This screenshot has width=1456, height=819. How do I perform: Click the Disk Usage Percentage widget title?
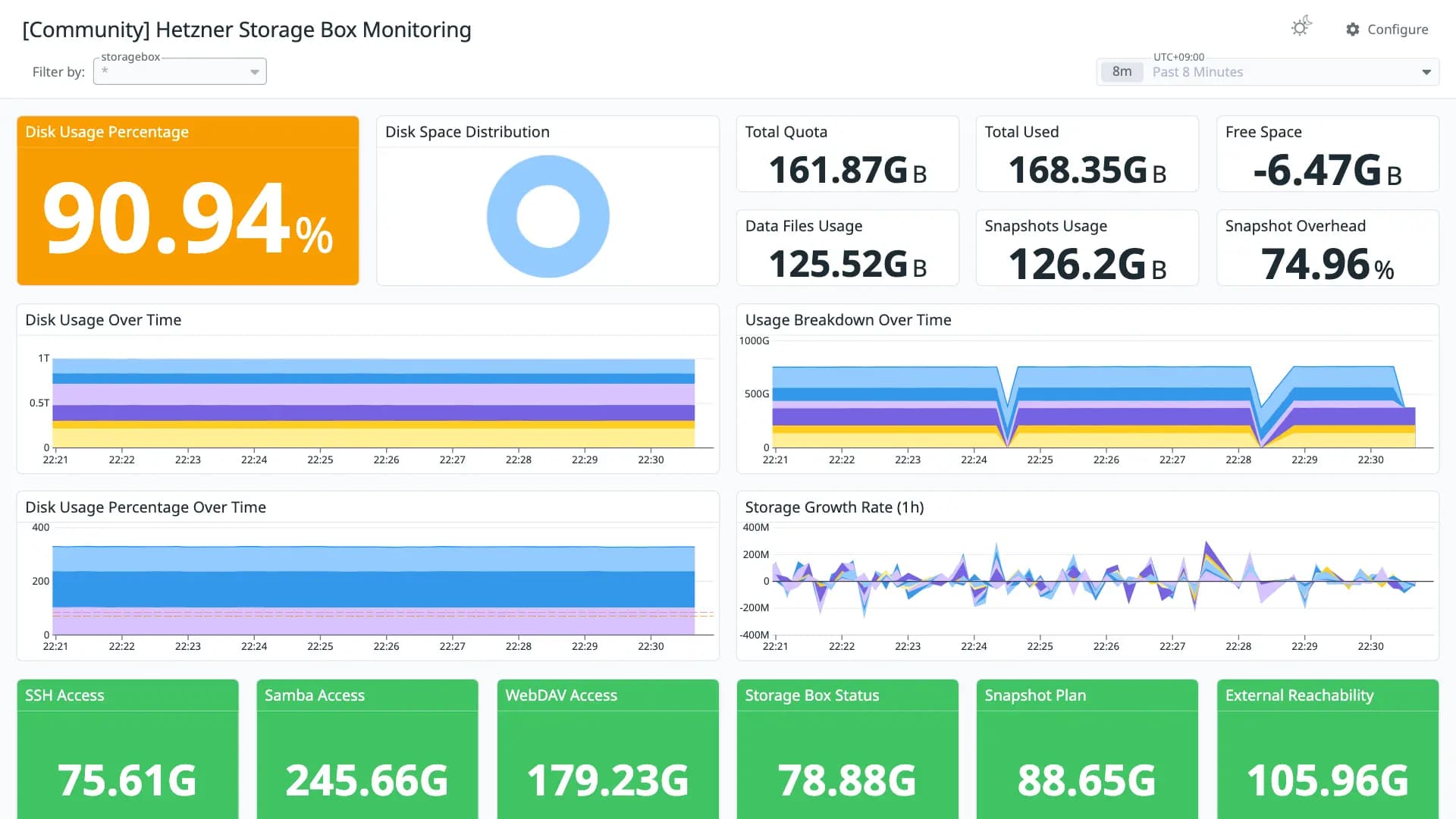click(107, 132)
